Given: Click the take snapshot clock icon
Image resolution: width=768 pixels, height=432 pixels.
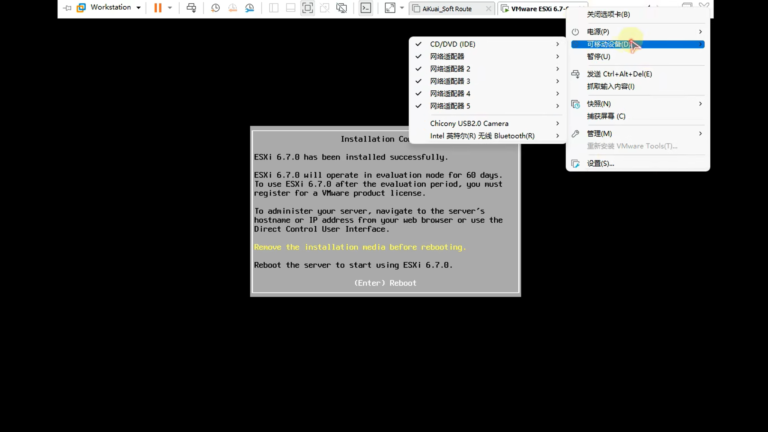Looking at the screenshot, I should [x=216, y=8].
